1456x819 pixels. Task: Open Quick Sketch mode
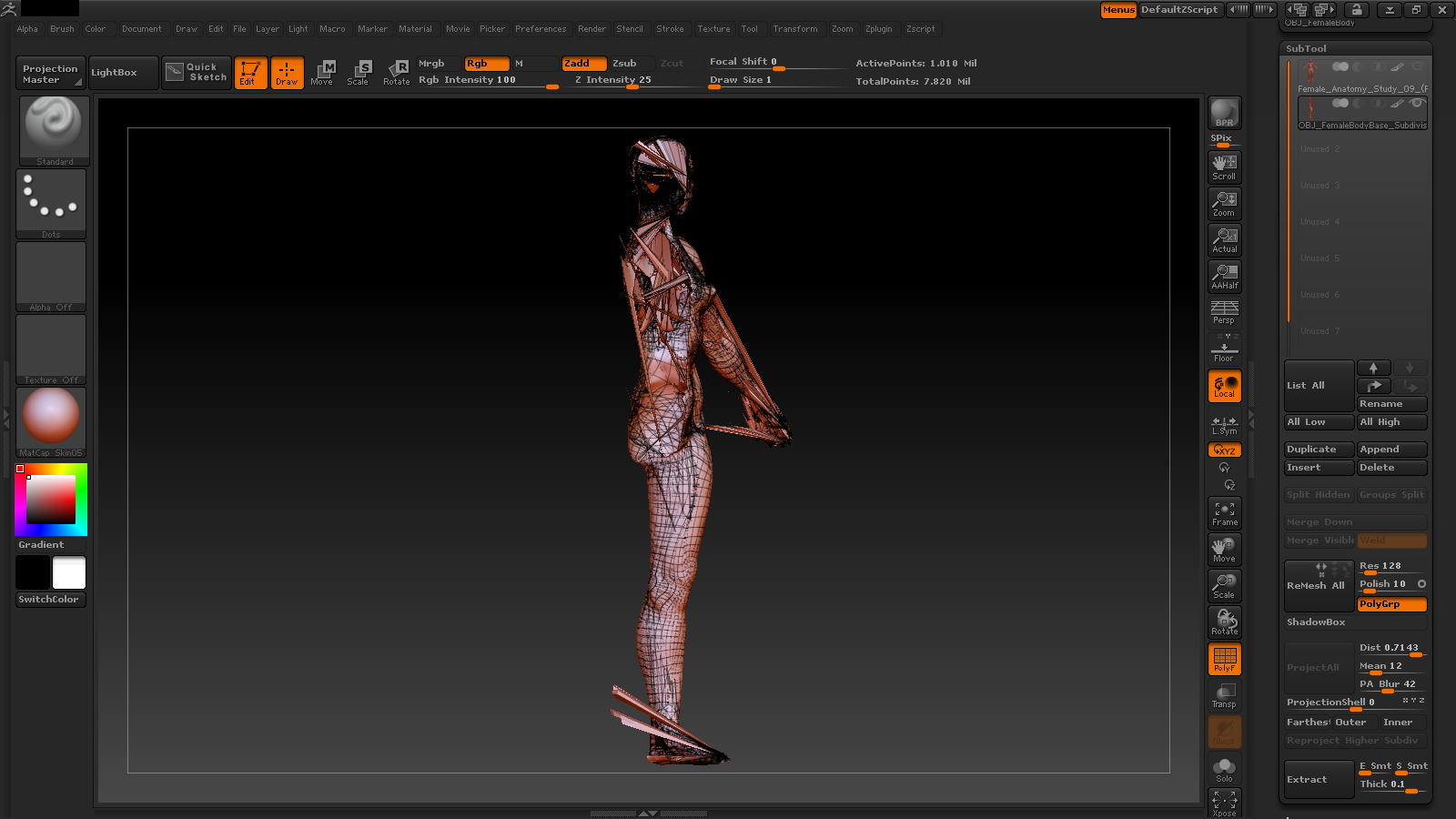point(197,73)
